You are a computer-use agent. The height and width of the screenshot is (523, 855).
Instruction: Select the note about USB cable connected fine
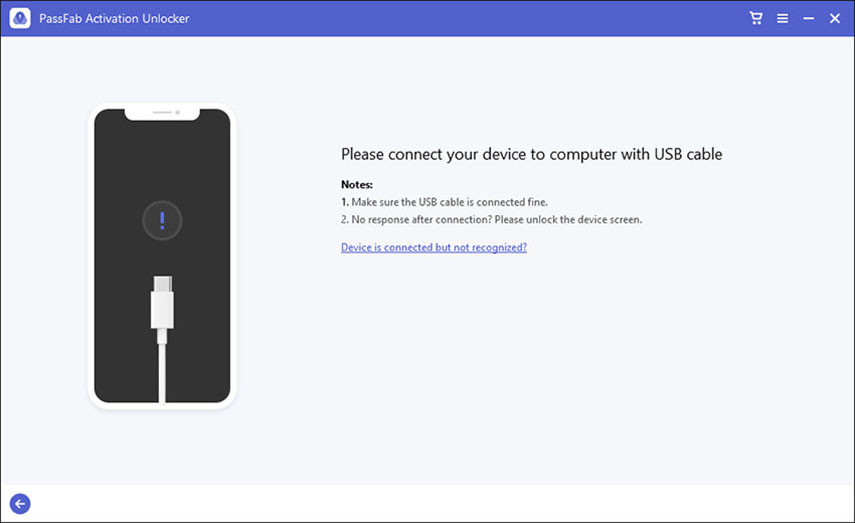pos(444,202)
